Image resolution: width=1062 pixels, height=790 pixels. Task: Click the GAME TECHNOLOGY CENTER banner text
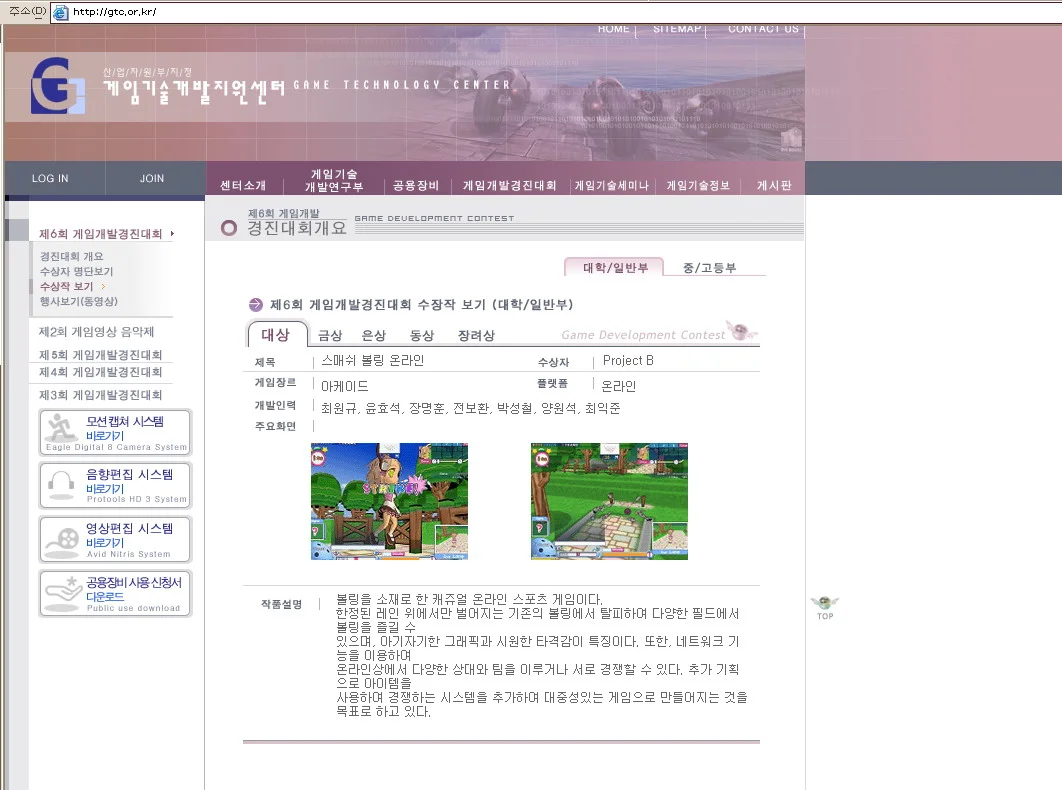tap(402, 85)
